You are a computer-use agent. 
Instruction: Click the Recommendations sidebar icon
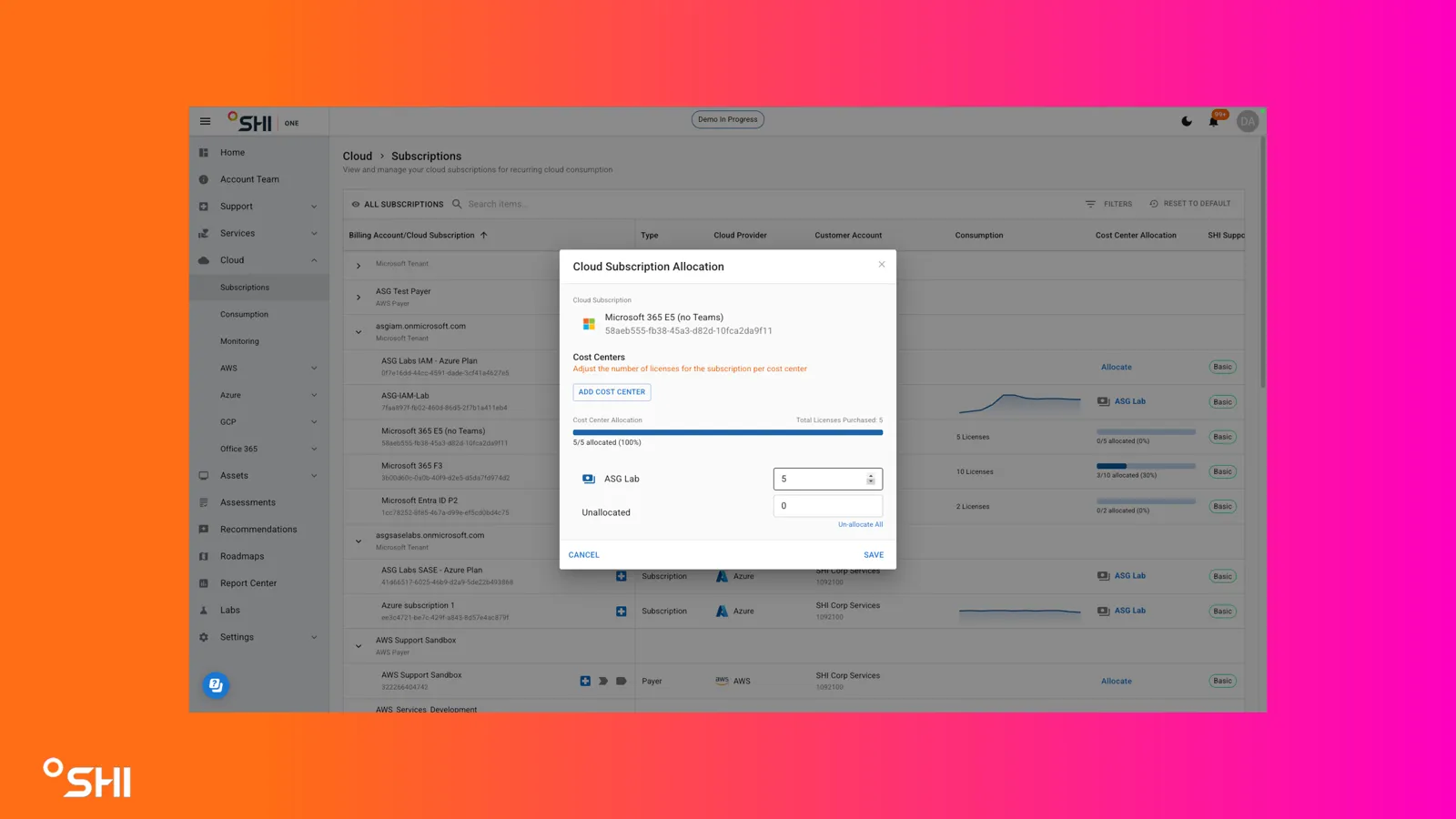click(x=204, y=530)
